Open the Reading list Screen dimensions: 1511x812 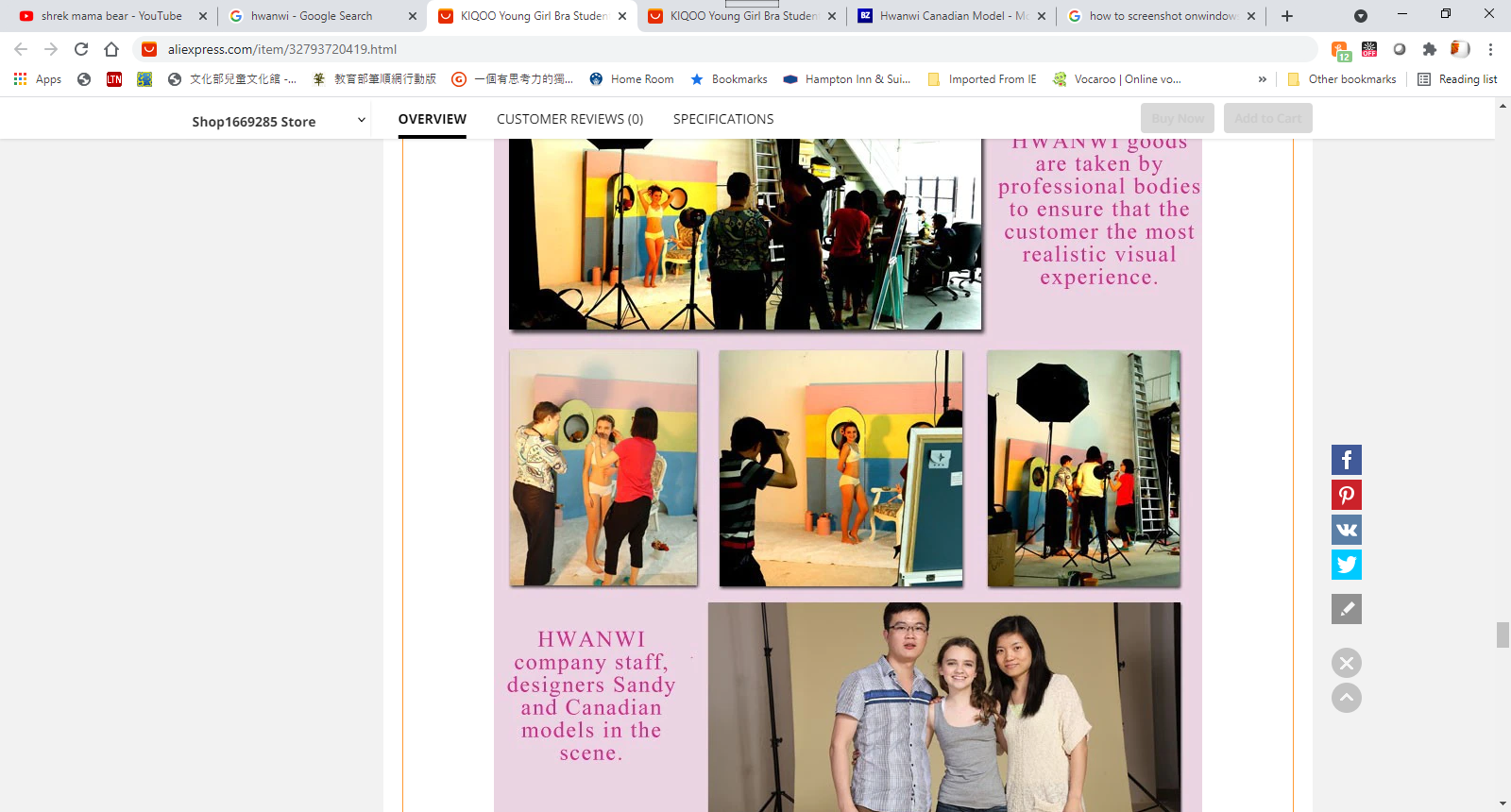coord(1457,79)
